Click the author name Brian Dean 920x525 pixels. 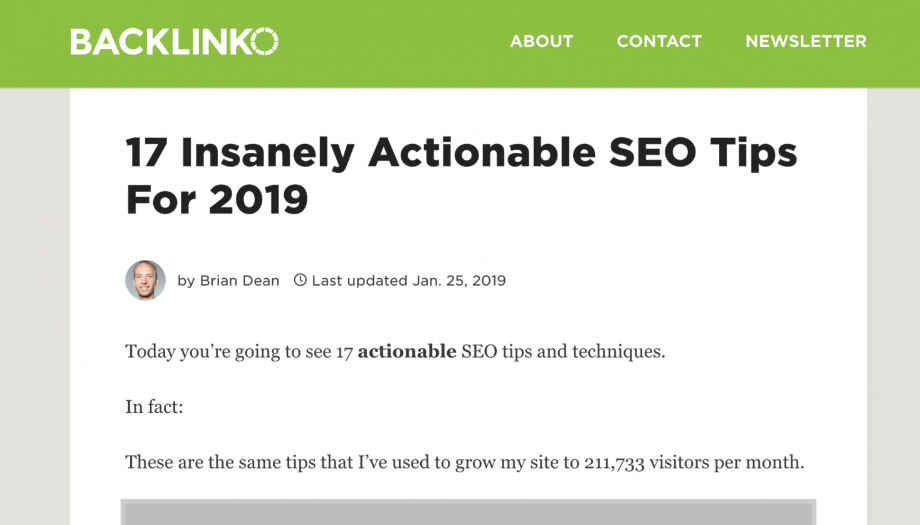coord(239,280)
